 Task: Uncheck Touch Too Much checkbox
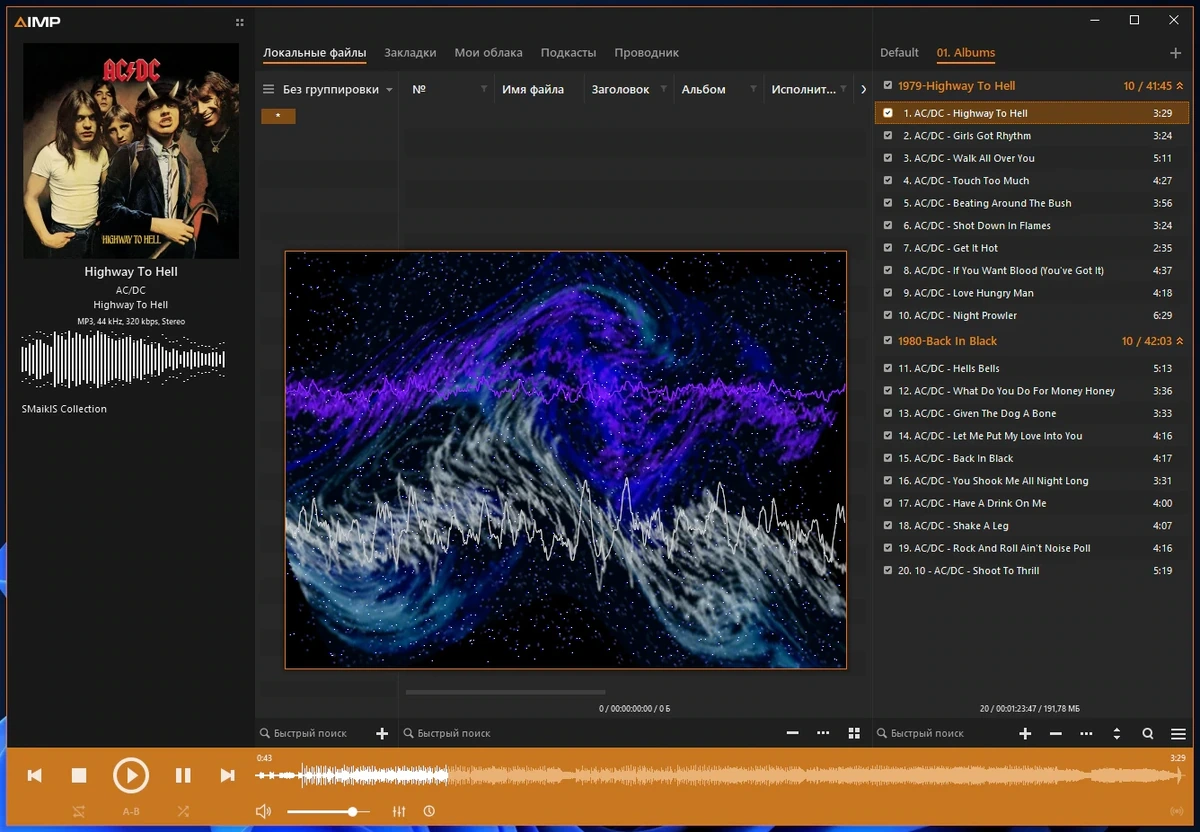[888, 181]
